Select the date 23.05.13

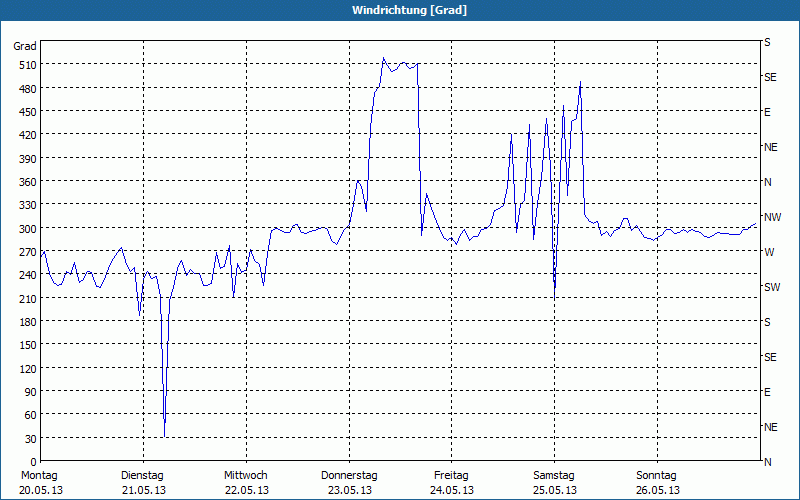point(349,490)
